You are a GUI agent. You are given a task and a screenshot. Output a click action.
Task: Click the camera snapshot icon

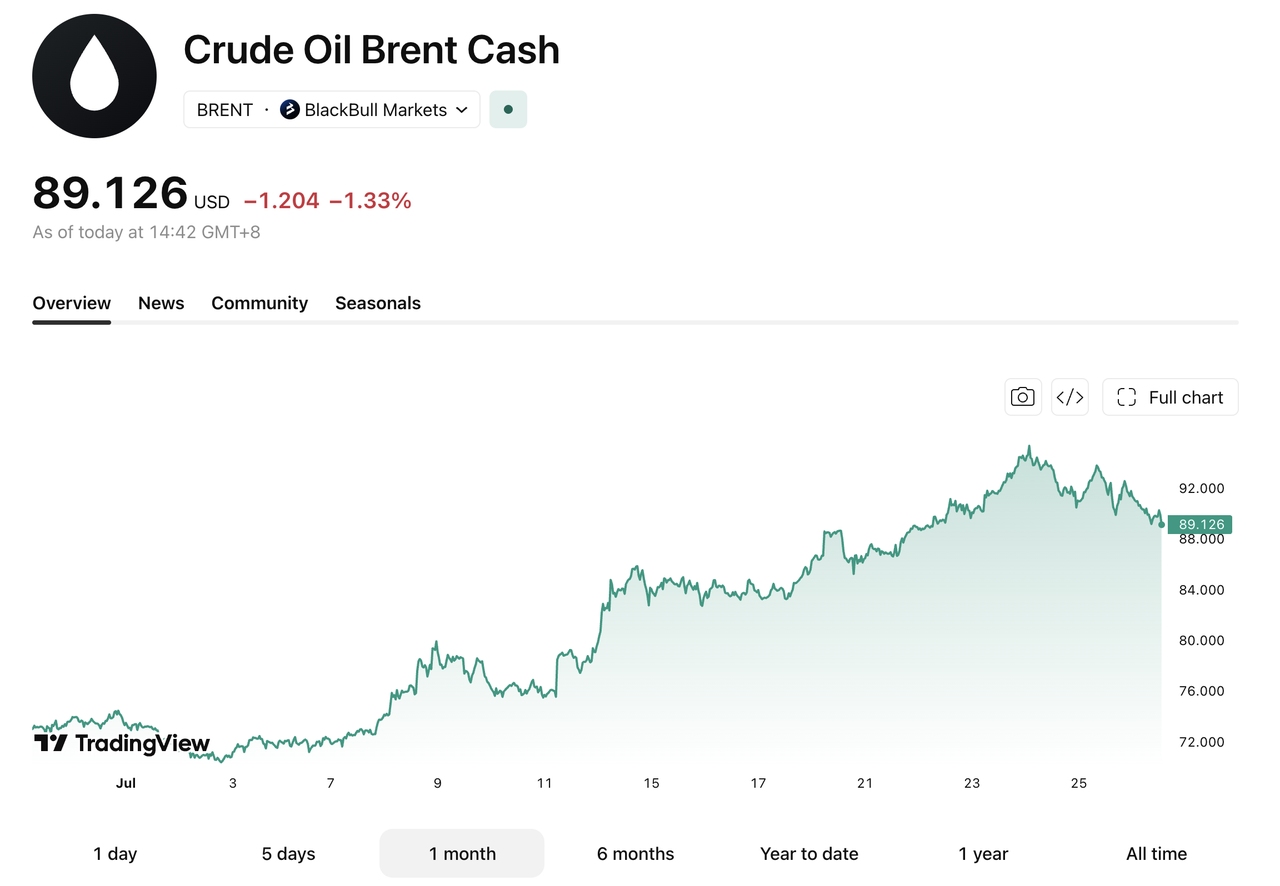pyautogui.click(x=1022, y=397)
